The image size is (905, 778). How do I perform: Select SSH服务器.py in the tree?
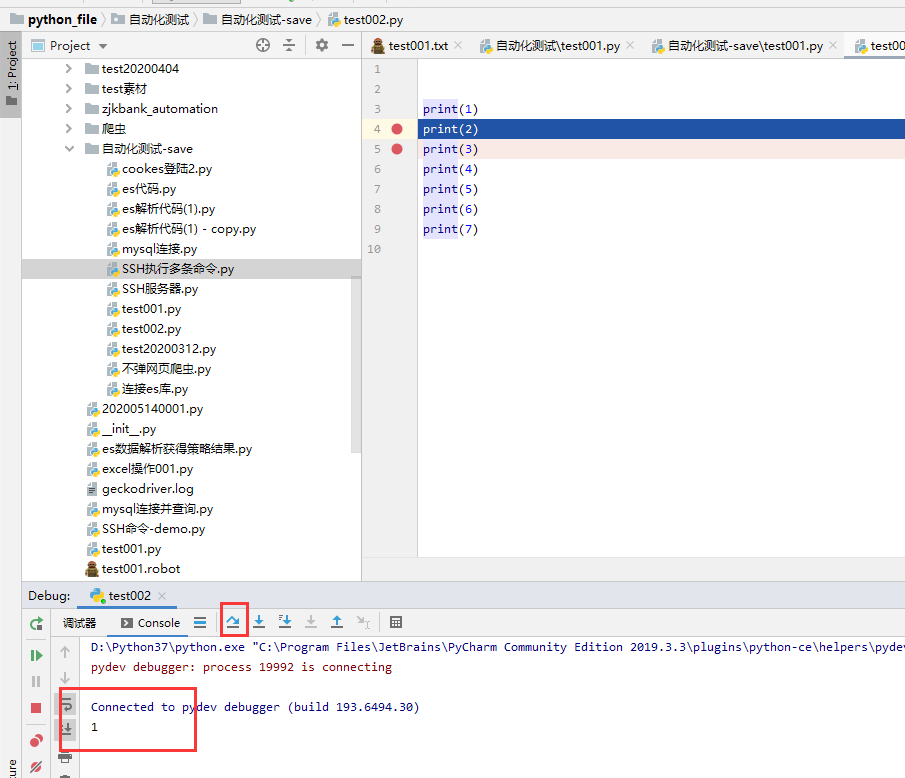pos(160,289)
